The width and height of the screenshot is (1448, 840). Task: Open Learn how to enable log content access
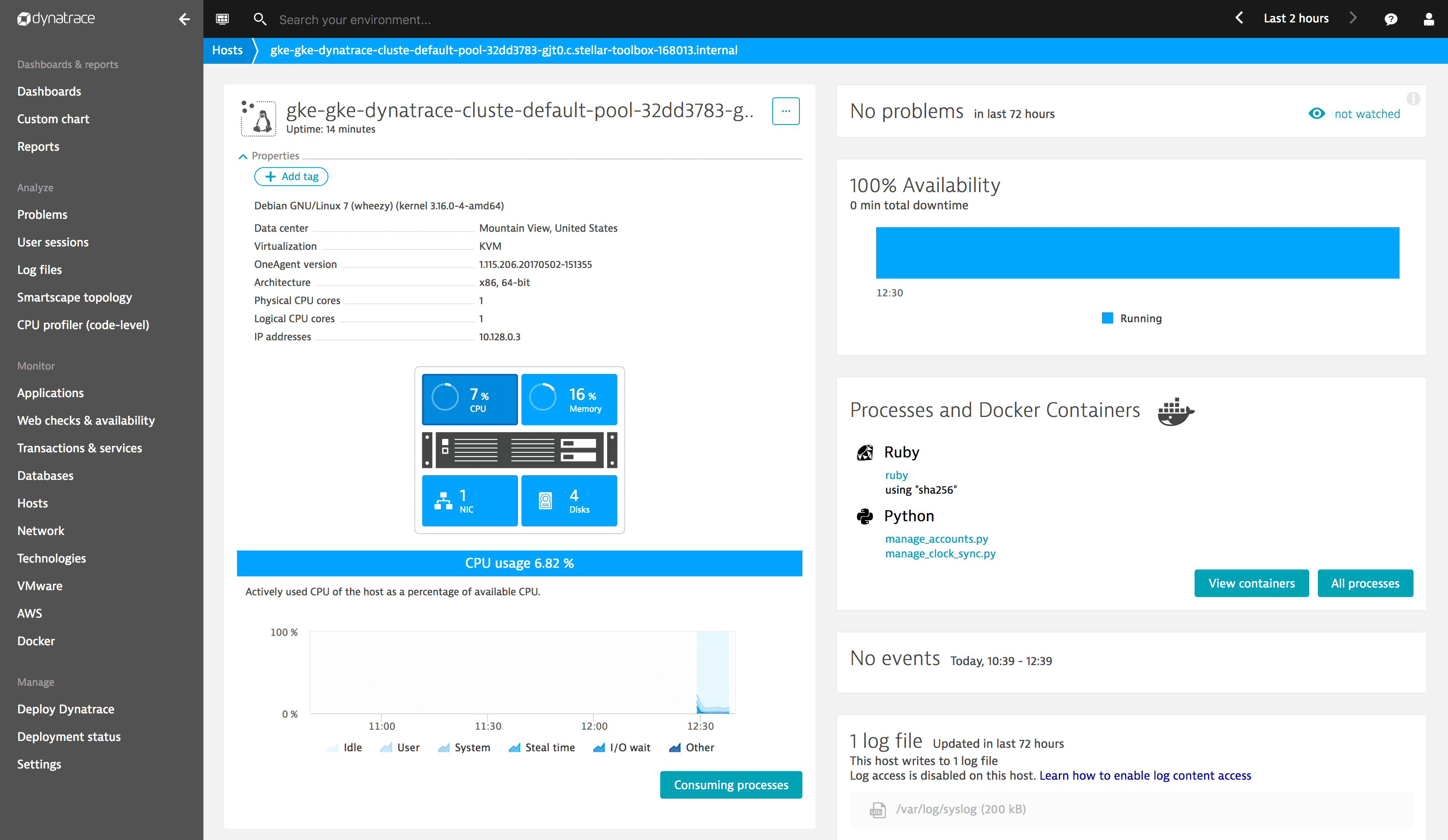(x=1145, y=776)
